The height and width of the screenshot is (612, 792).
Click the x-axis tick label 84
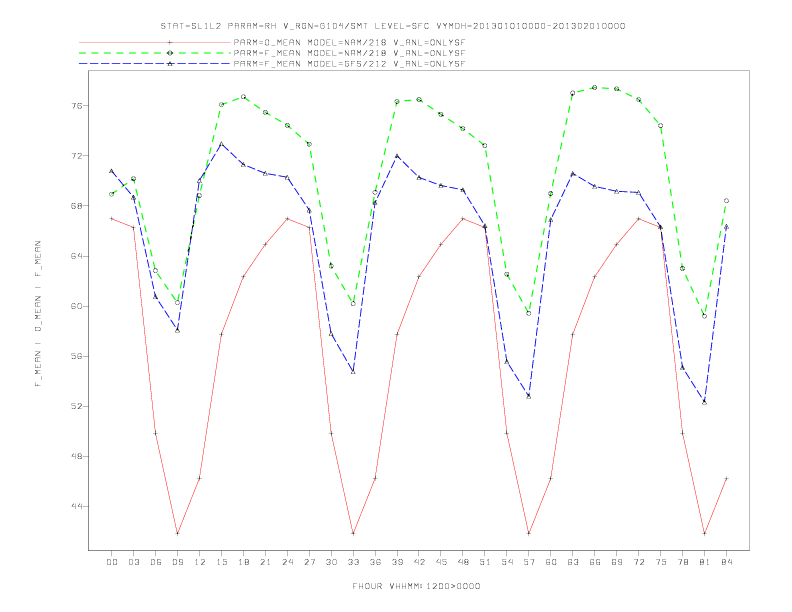click(726, 562)
